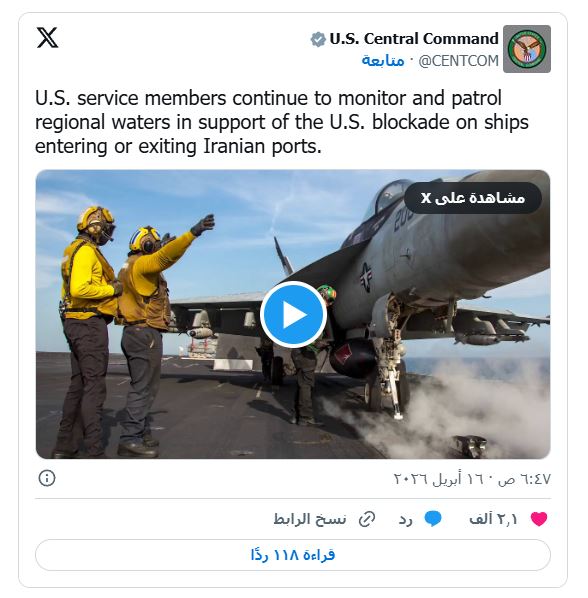Open the @CENTCOM handle link

(458, 61)
